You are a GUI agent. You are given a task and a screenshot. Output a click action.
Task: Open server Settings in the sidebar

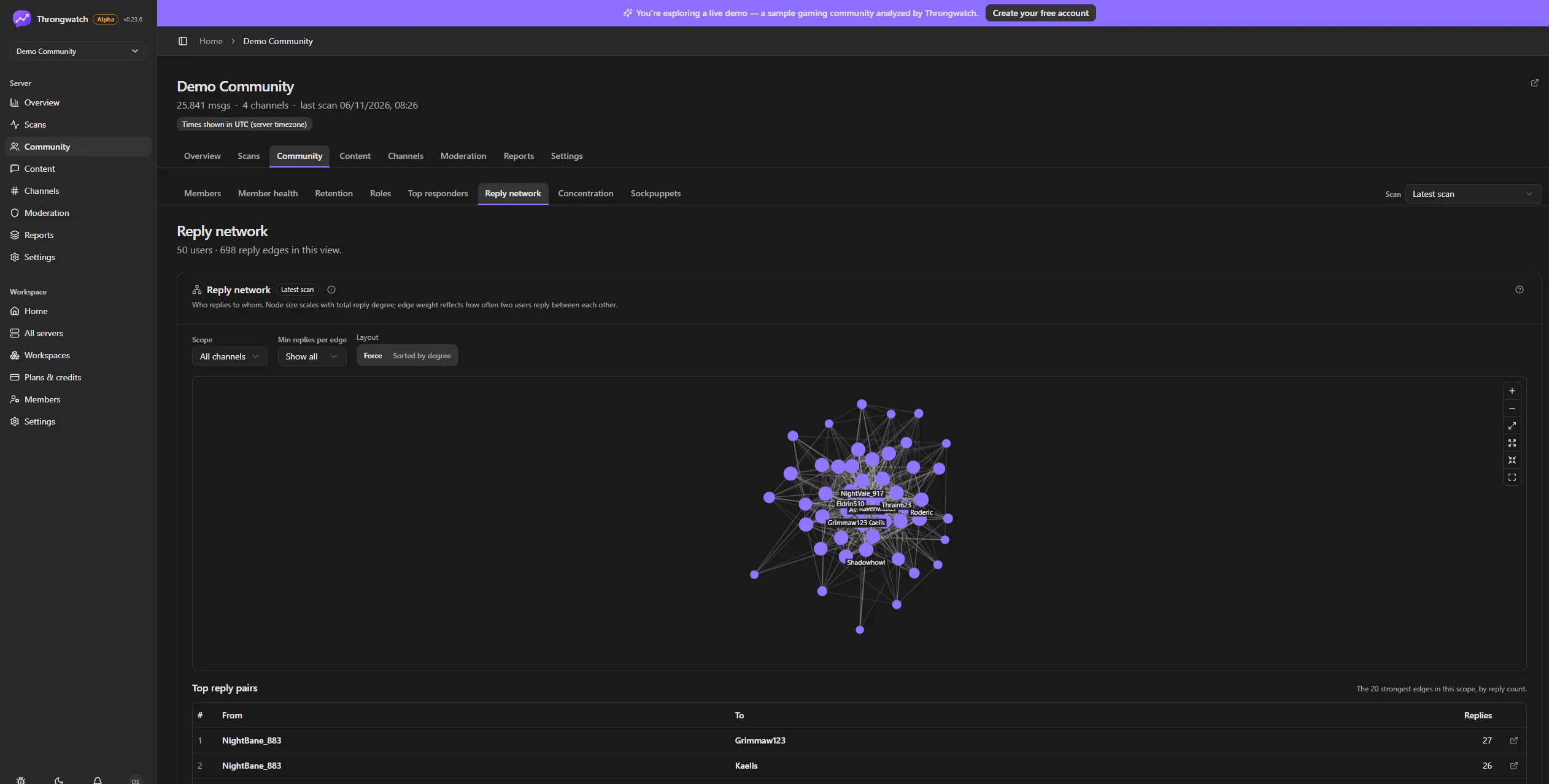(78, 257)
